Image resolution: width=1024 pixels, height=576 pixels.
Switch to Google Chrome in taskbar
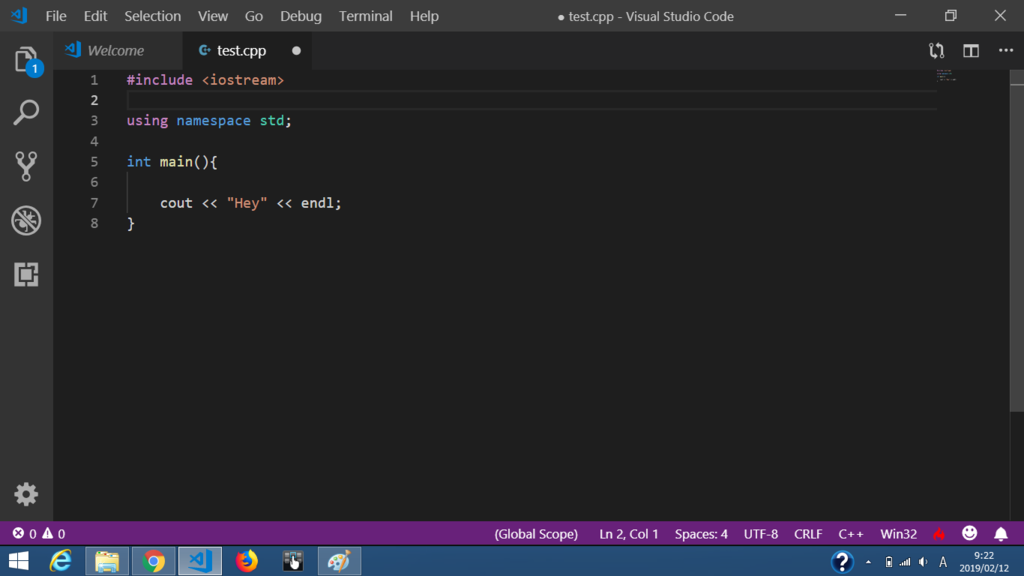[x=153, y=561]
